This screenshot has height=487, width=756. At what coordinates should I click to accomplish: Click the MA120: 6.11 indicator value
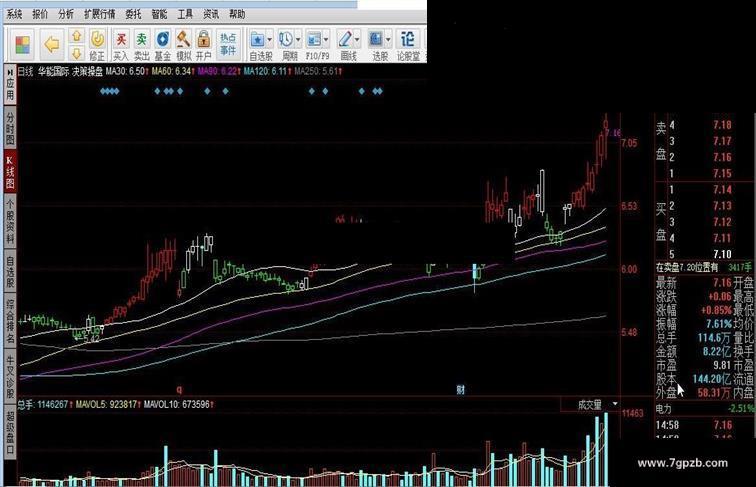coord(267,71)
